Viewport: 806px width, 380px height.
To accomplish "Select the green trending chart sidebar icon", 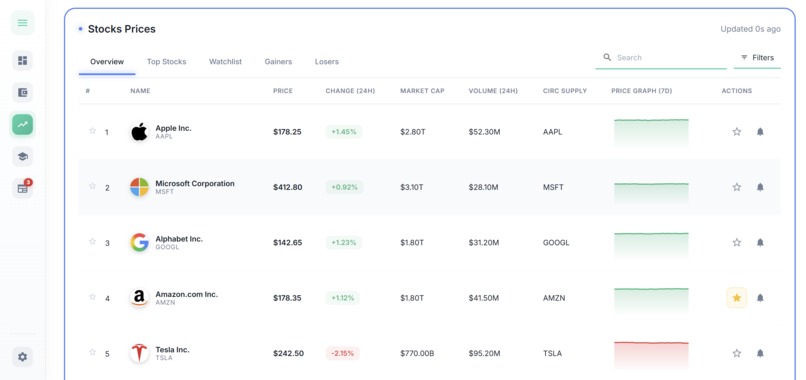I will [x=22, y=124].
